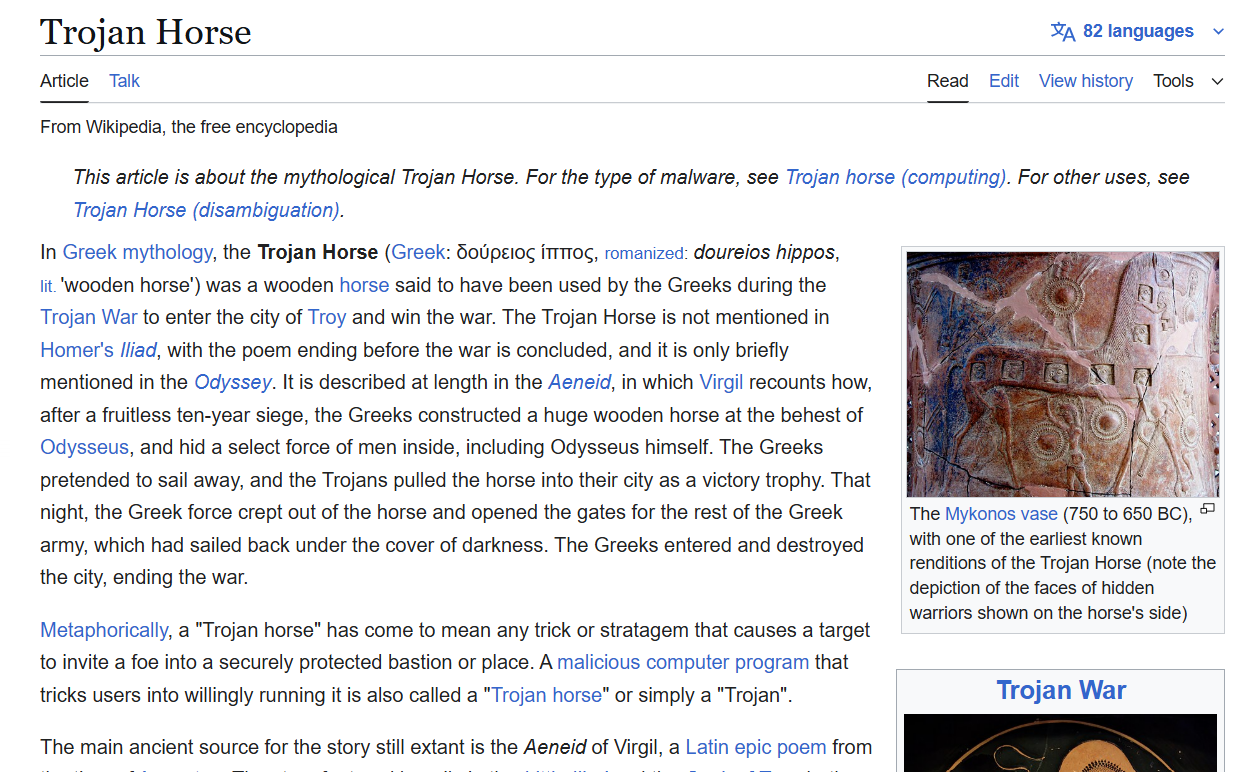Select the Read tab
This screenshot has height=772, width=1246.
click(x=947, y=81)
